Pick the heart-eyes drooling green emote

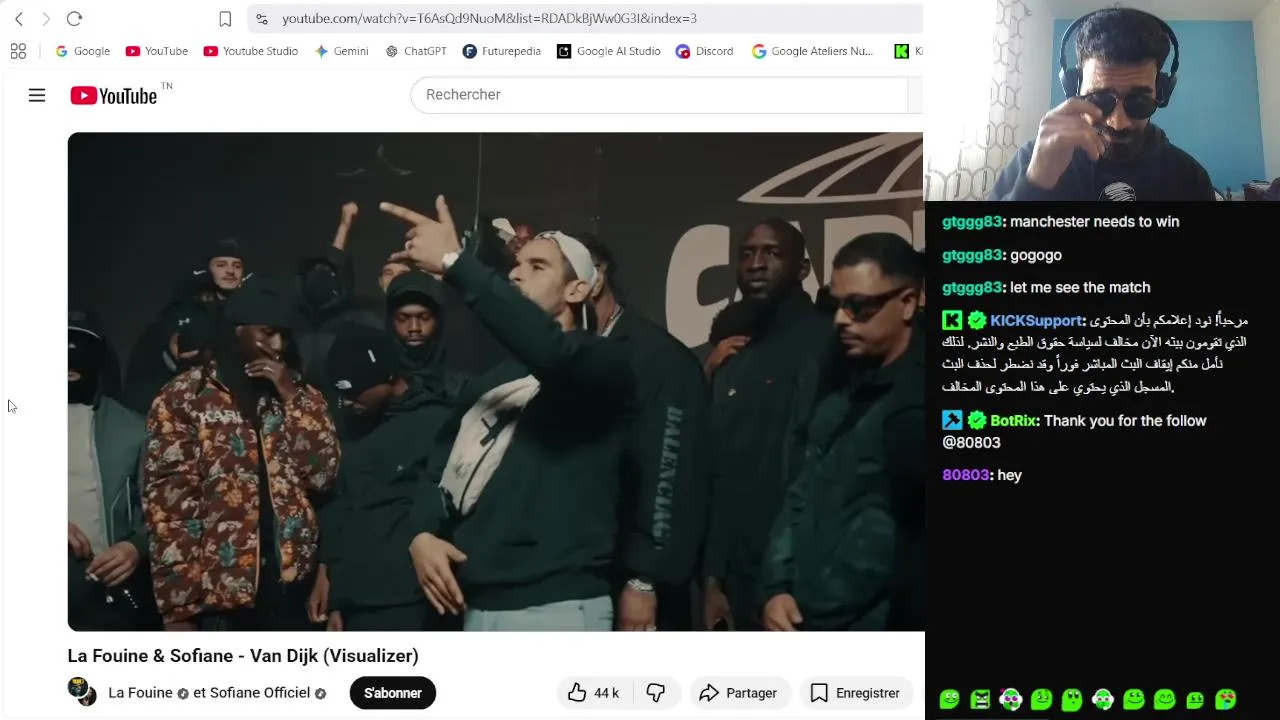pos(1225,699)
